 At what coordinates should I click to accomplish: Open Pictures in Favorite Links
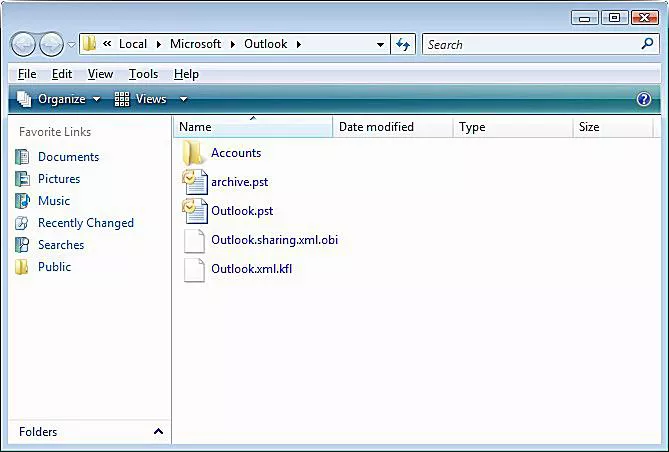pos(59,179)
